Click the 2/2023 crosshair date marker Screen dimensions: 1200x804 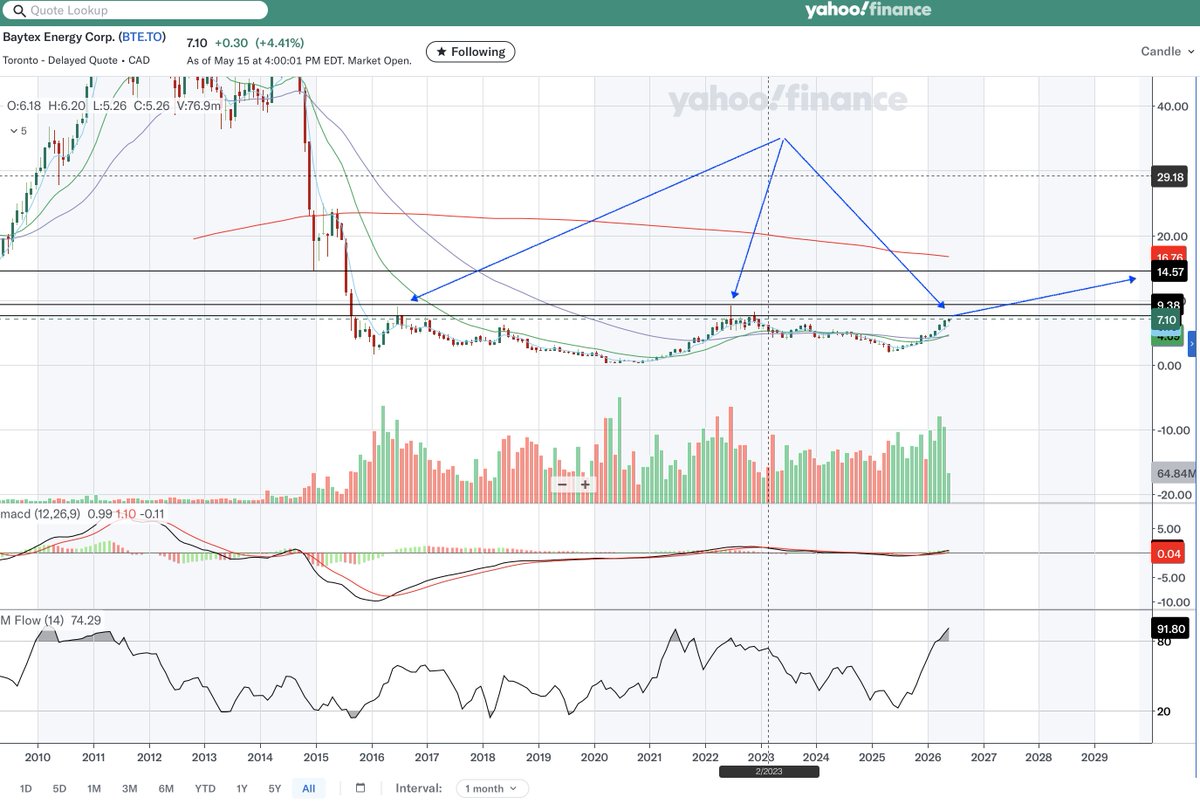click(767, 773)
